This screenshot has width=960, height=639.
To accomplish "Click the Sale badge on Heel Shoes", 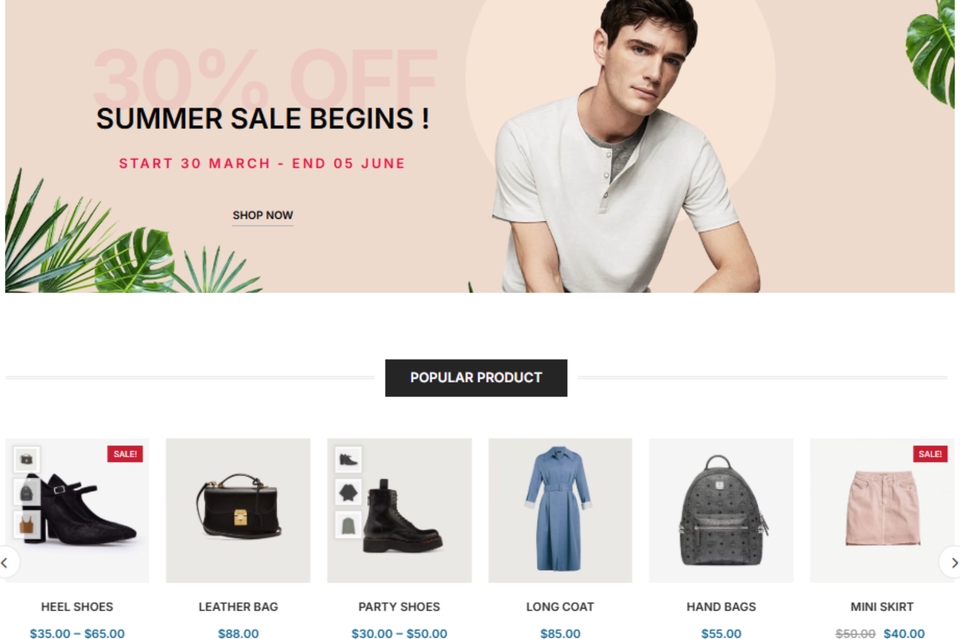I will pyautogui.click(x=125, y=454).
